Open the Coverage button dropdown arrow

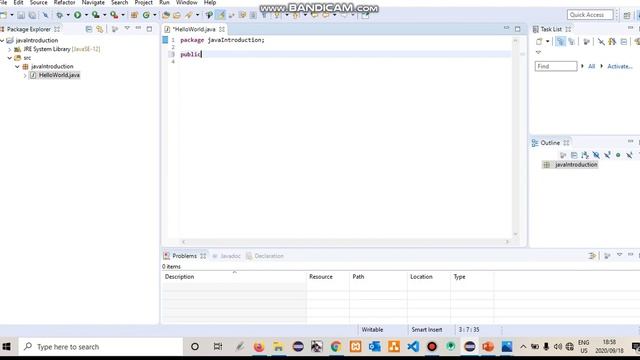[x=104, y=15]
